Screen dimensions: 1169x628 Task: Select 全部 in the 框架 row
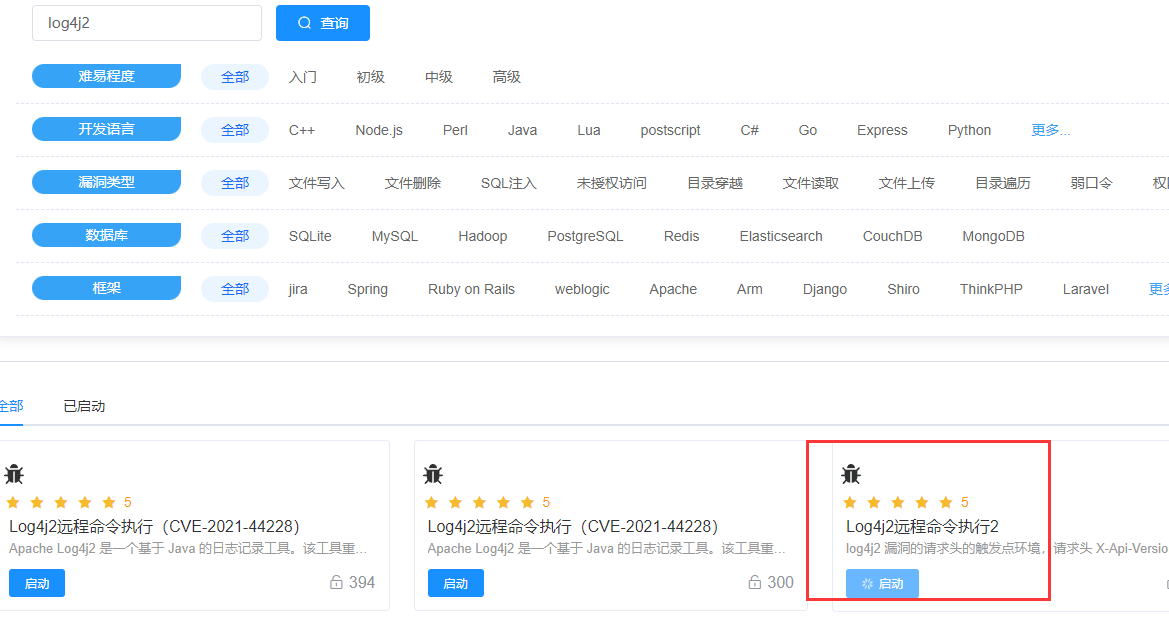pyautogui.click(x=235, y=289)
